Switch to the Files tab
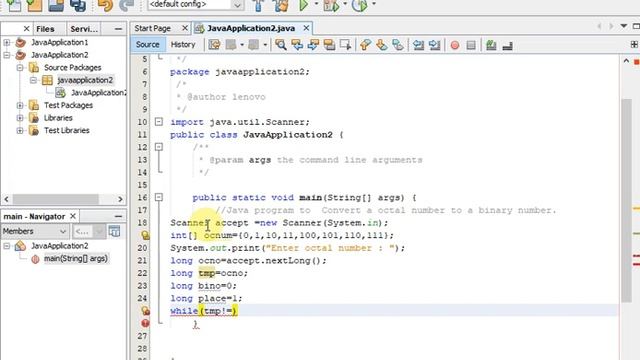 tap(45, 29)
